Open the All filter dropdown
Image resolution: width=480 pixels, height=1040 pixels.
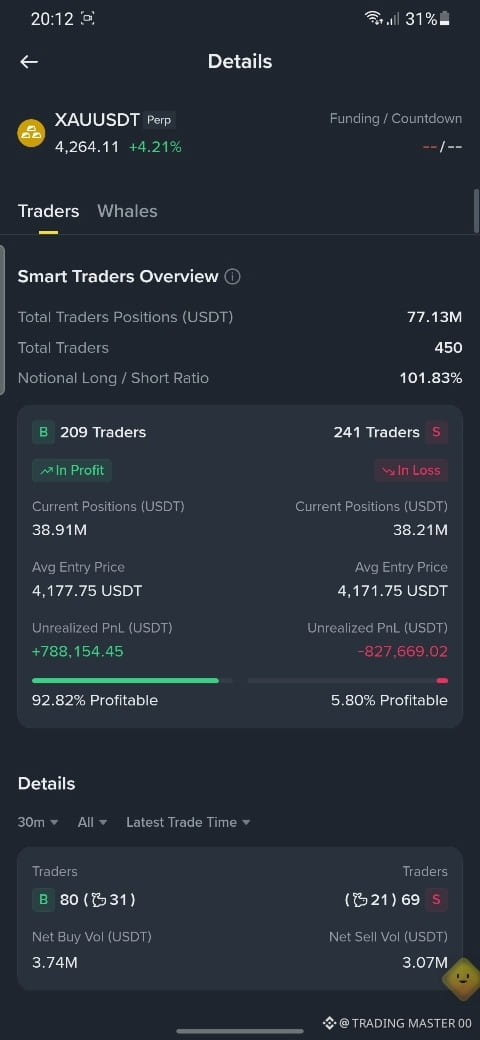pos(92,822)
